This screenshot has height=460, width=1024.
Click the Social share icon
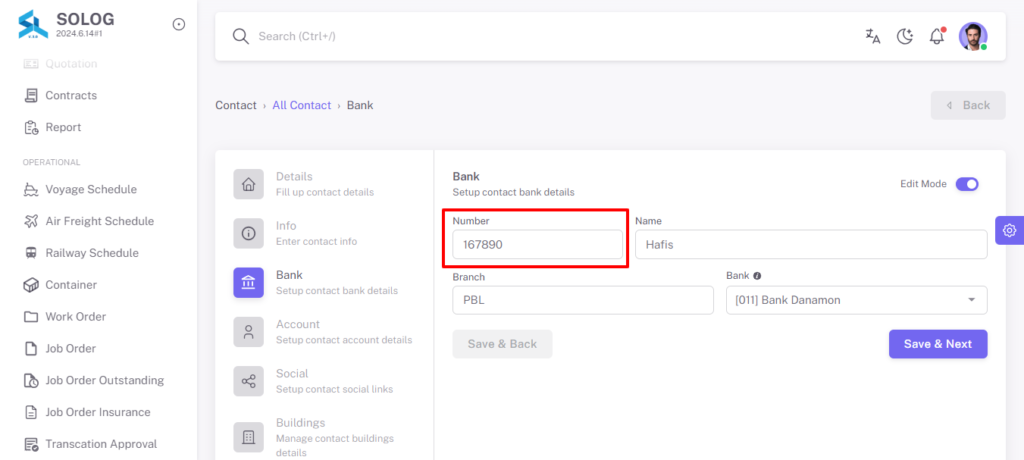click(249, 381)
